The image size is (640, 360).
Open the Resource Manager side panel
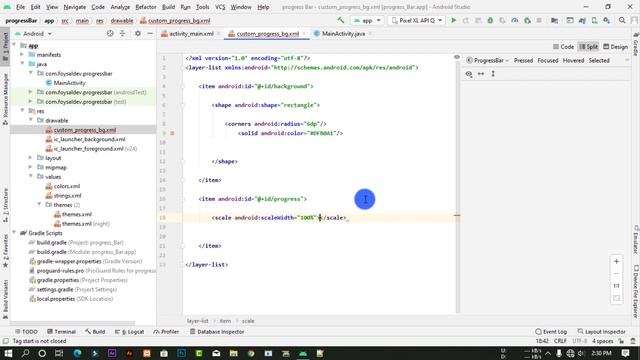pos(5,99)
